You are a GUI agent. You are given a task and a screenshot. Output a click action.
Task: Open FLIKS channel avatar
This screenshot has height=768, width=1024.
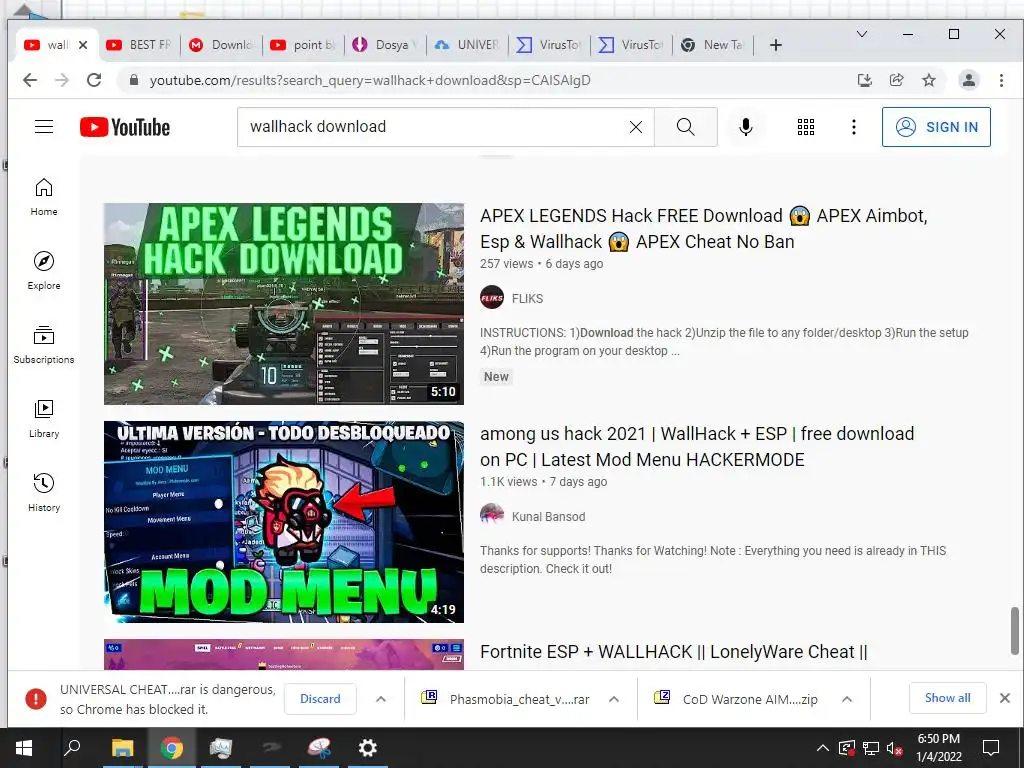(492, 298)
